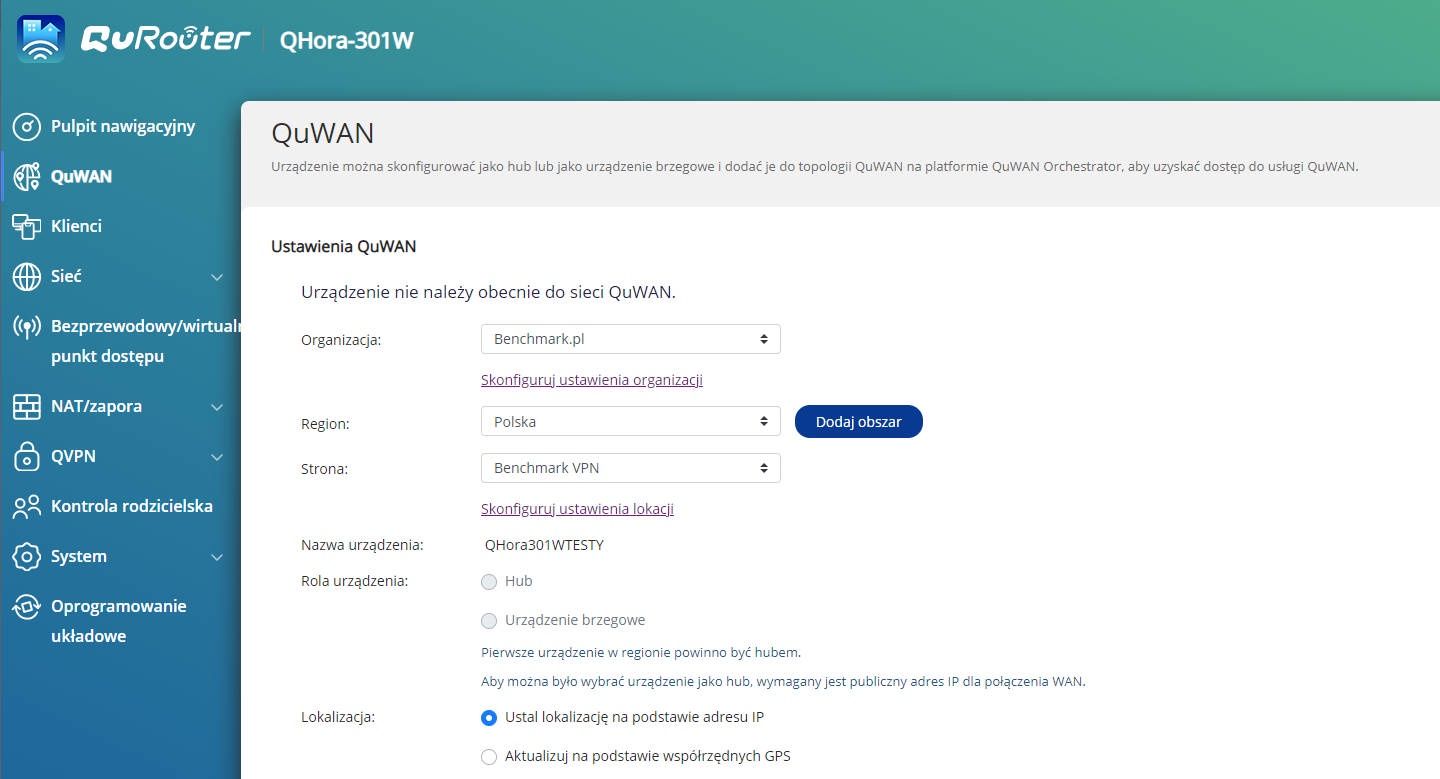Select Aktualizuj na podstawie współrzędnych GPS

click(x=489, y=757)
